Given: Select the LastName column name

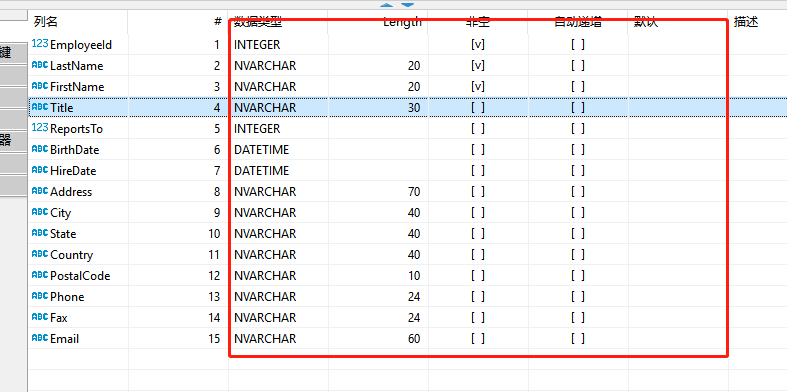Looking at the screenshot, I should [77, 66].
